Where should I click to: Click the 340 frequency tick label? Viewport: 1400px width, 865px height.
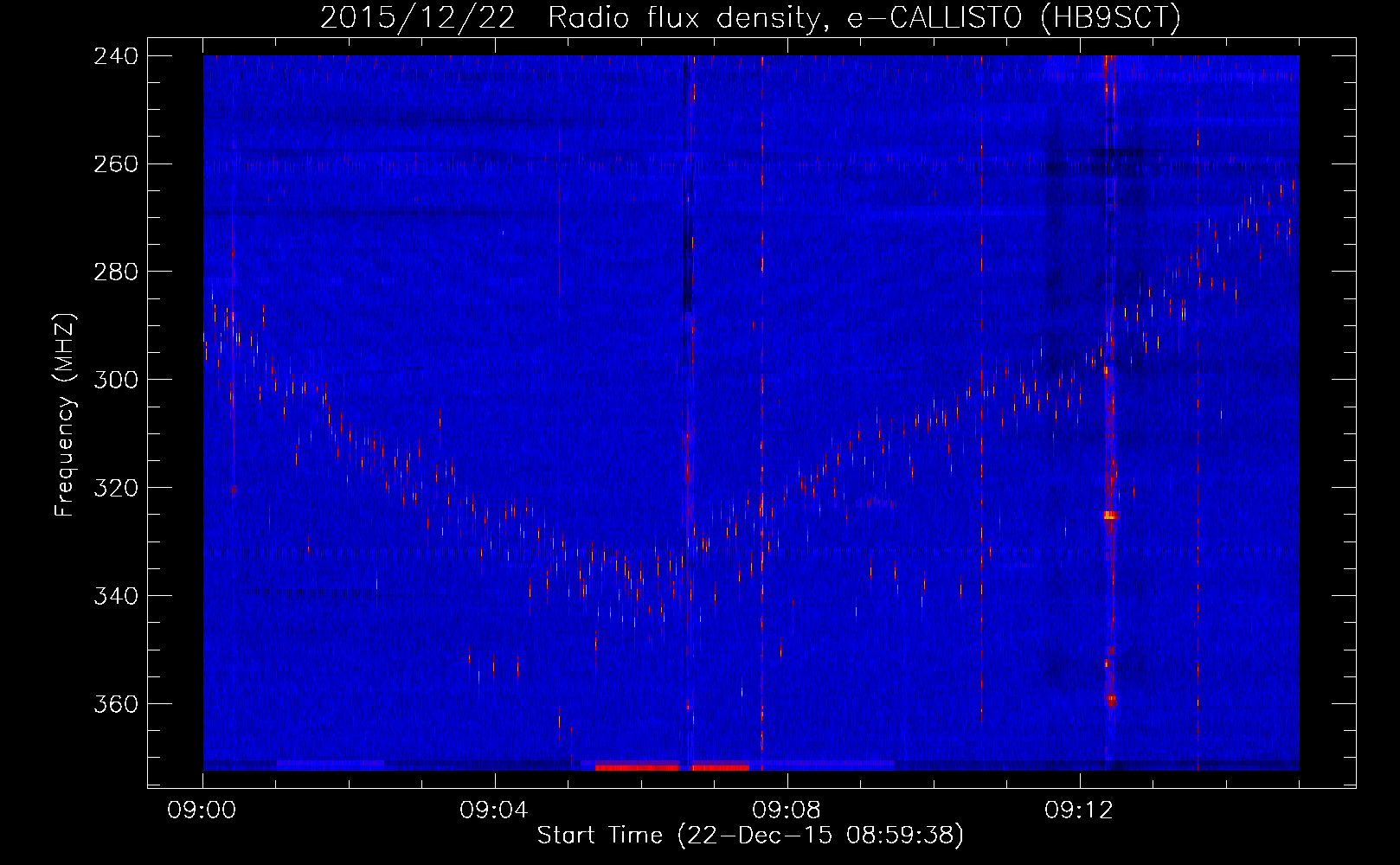pyautogui.click(x=116, y=596)
